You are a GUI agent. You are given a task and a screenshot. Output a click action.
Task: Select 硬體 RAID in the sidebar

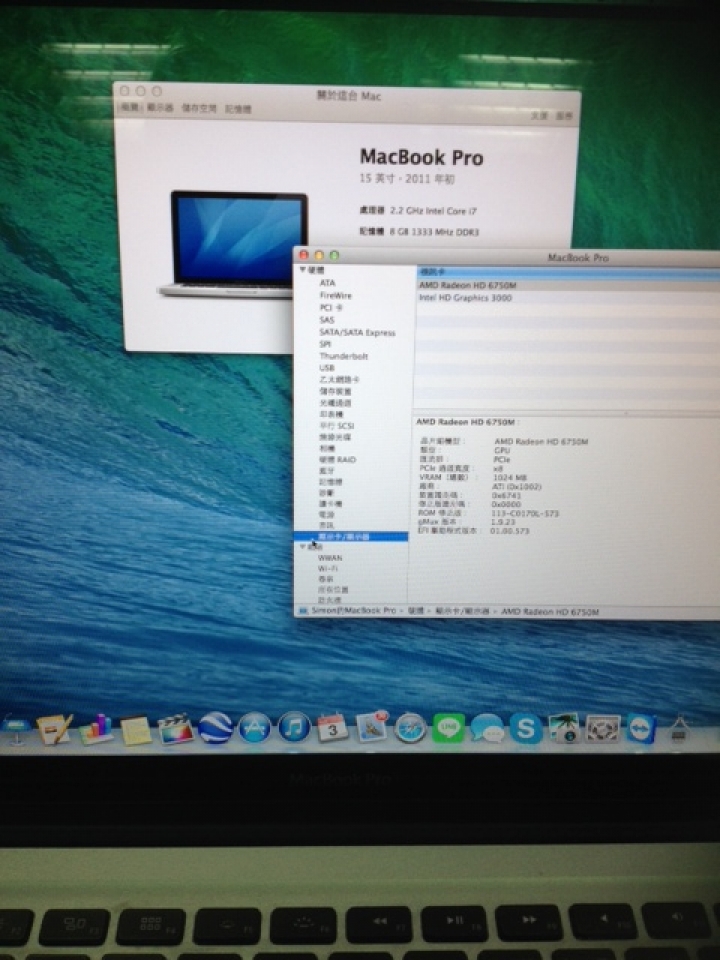pos(337,459)
